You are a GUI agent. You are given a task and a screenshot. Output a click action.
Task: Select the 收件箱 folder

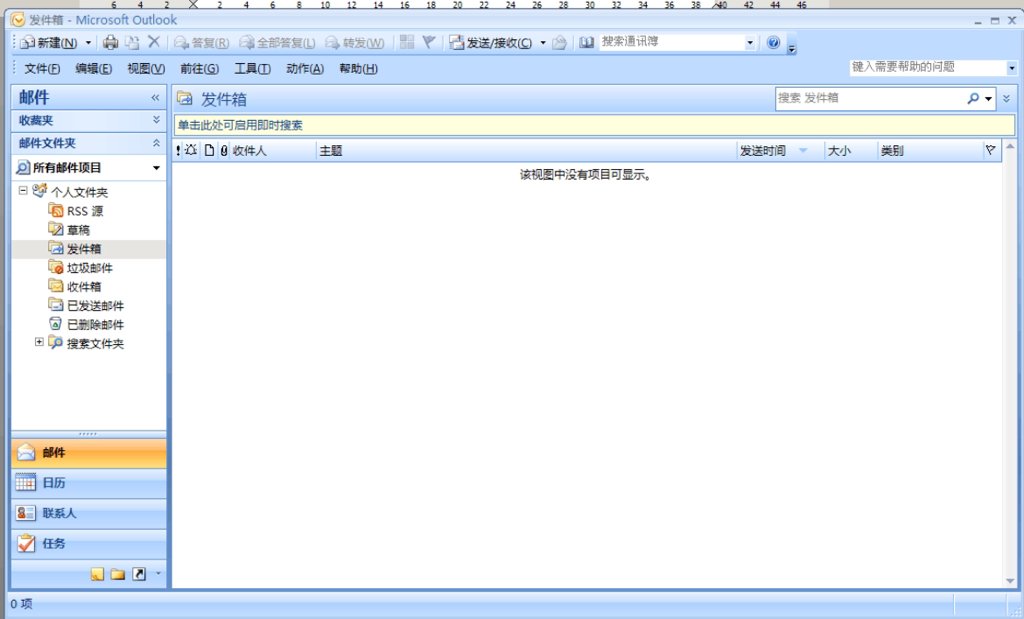pyautogui.click(x=85, y=286)
